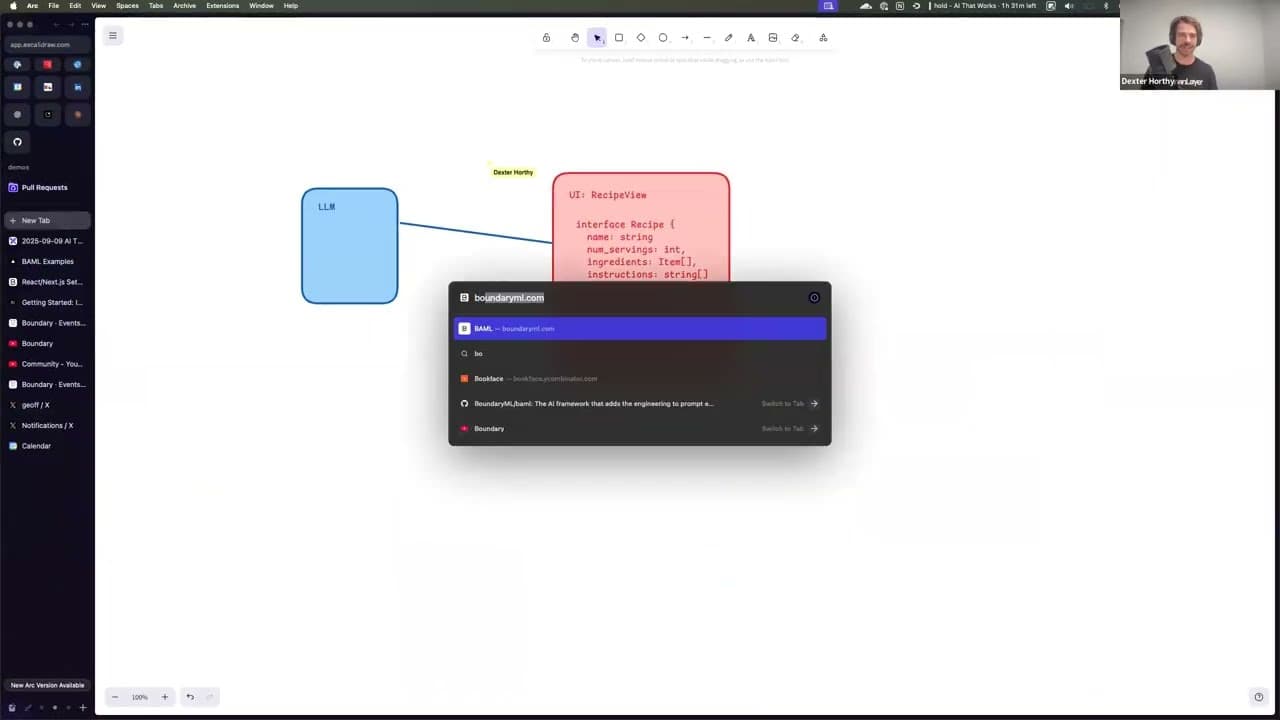
Task: Reset zoom via the 100% button
Action: 140,697
